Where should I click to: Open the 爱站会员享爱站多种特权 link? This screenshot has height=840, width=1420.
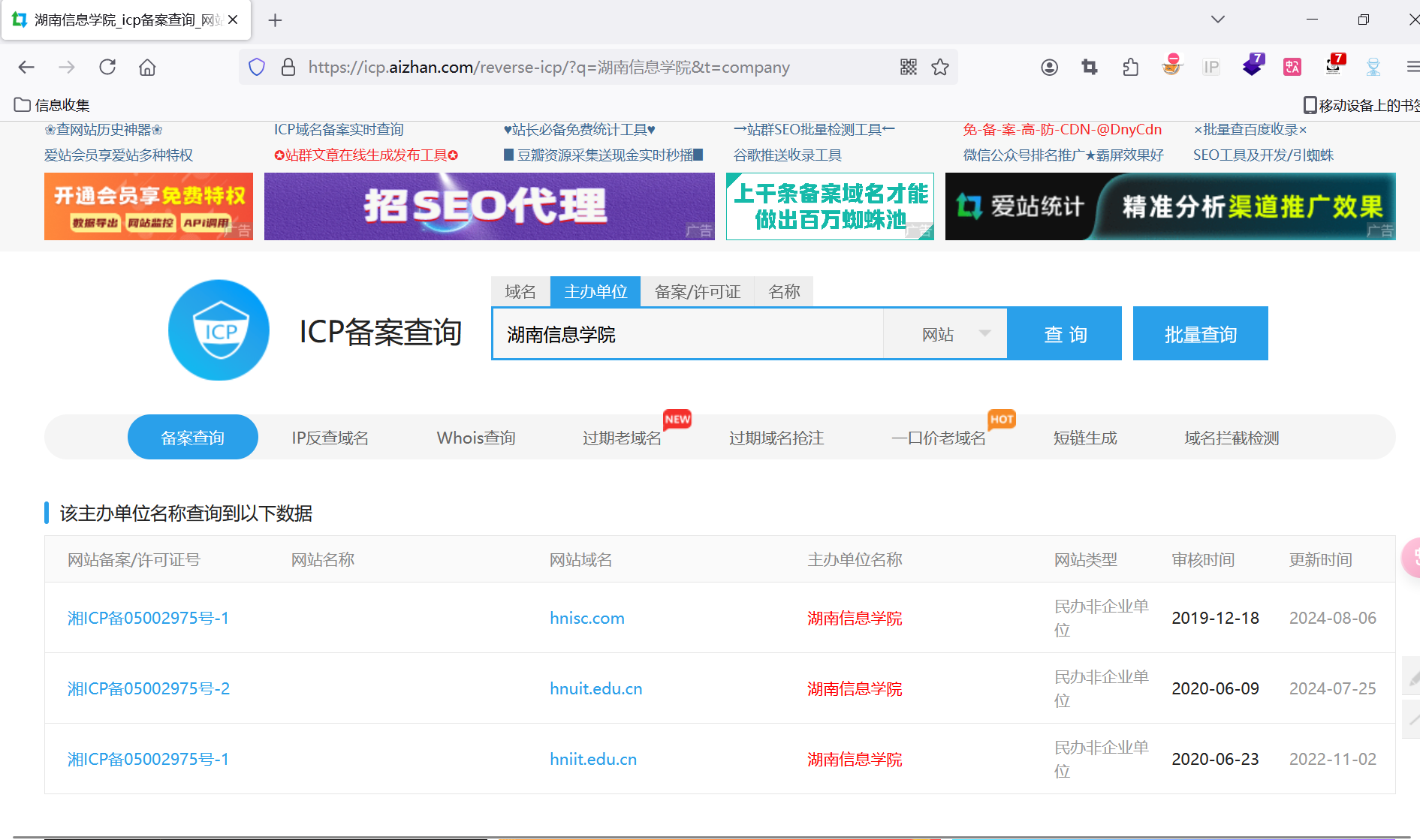pos(119,155)
